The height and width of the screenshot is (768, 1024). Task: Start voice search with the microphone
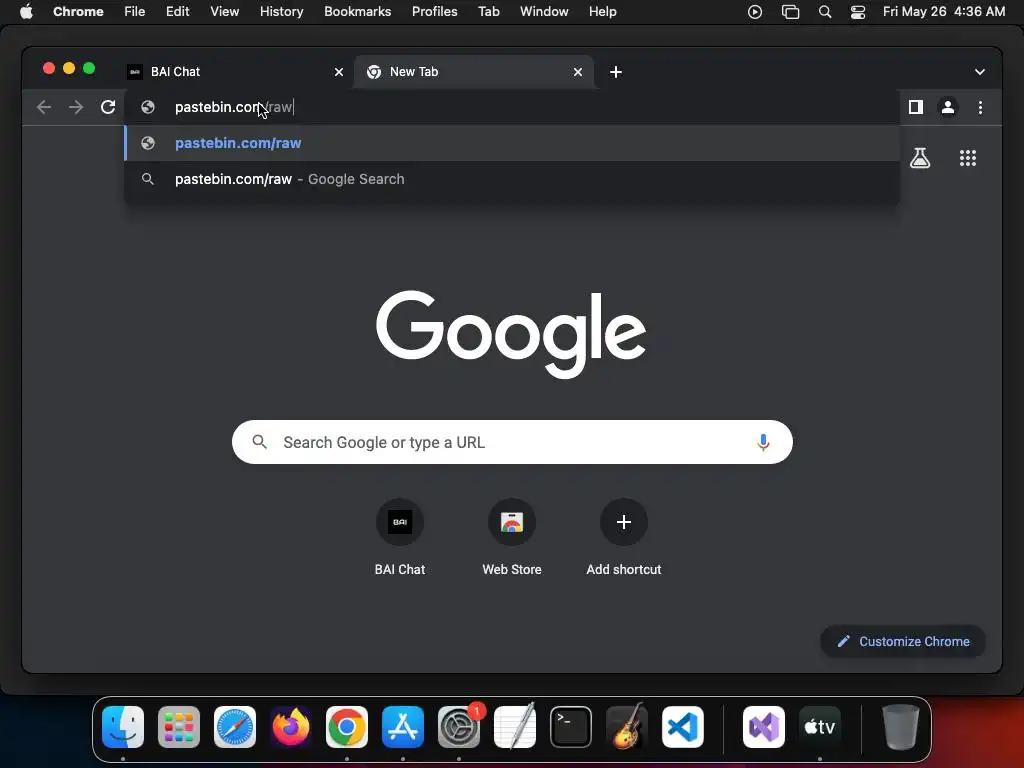(762, 442)
